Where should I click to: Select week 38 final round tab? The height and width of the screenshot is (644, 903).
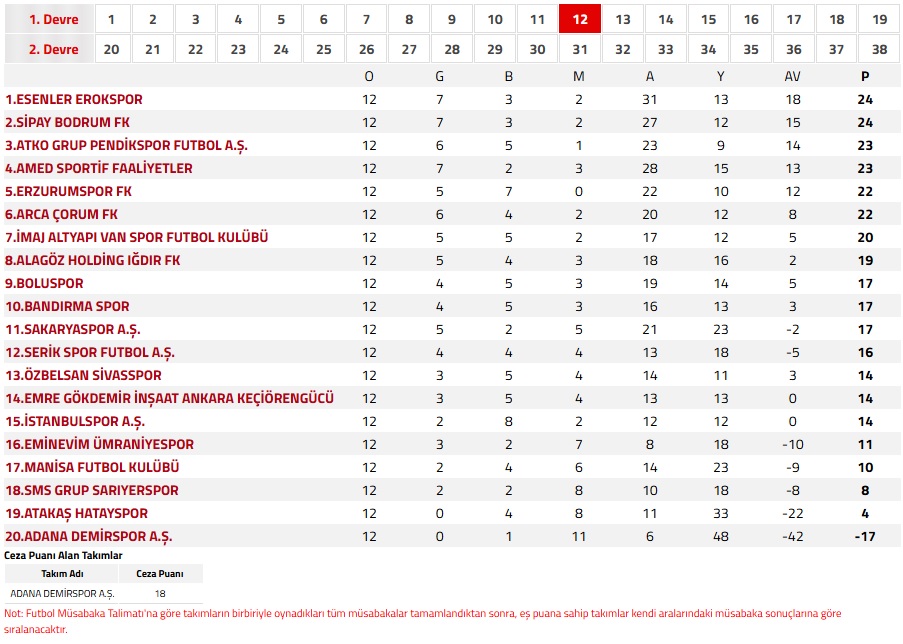click(x=879, y=49)
